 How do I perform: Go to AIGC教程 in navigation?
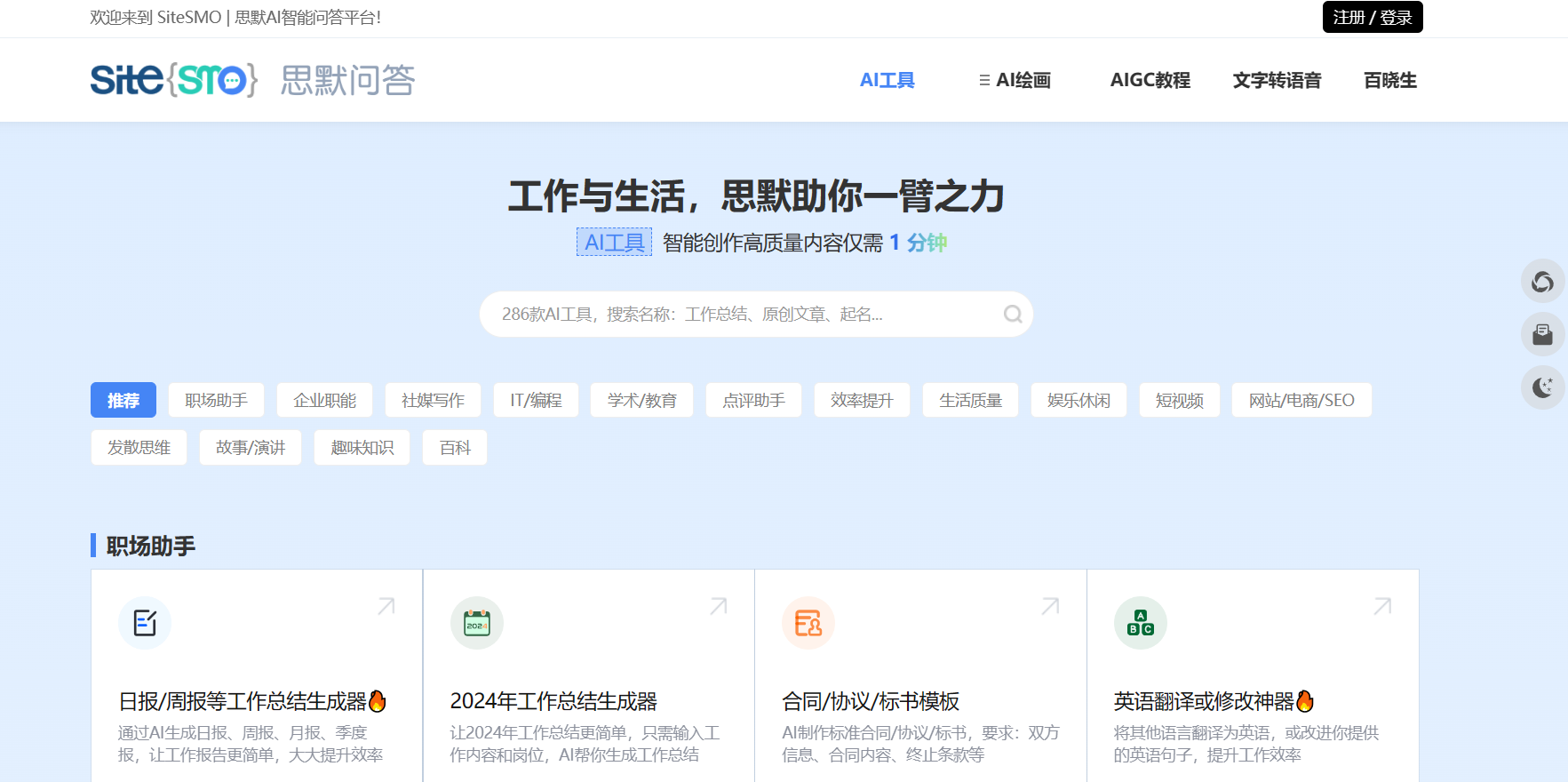tap(1150, 80)
